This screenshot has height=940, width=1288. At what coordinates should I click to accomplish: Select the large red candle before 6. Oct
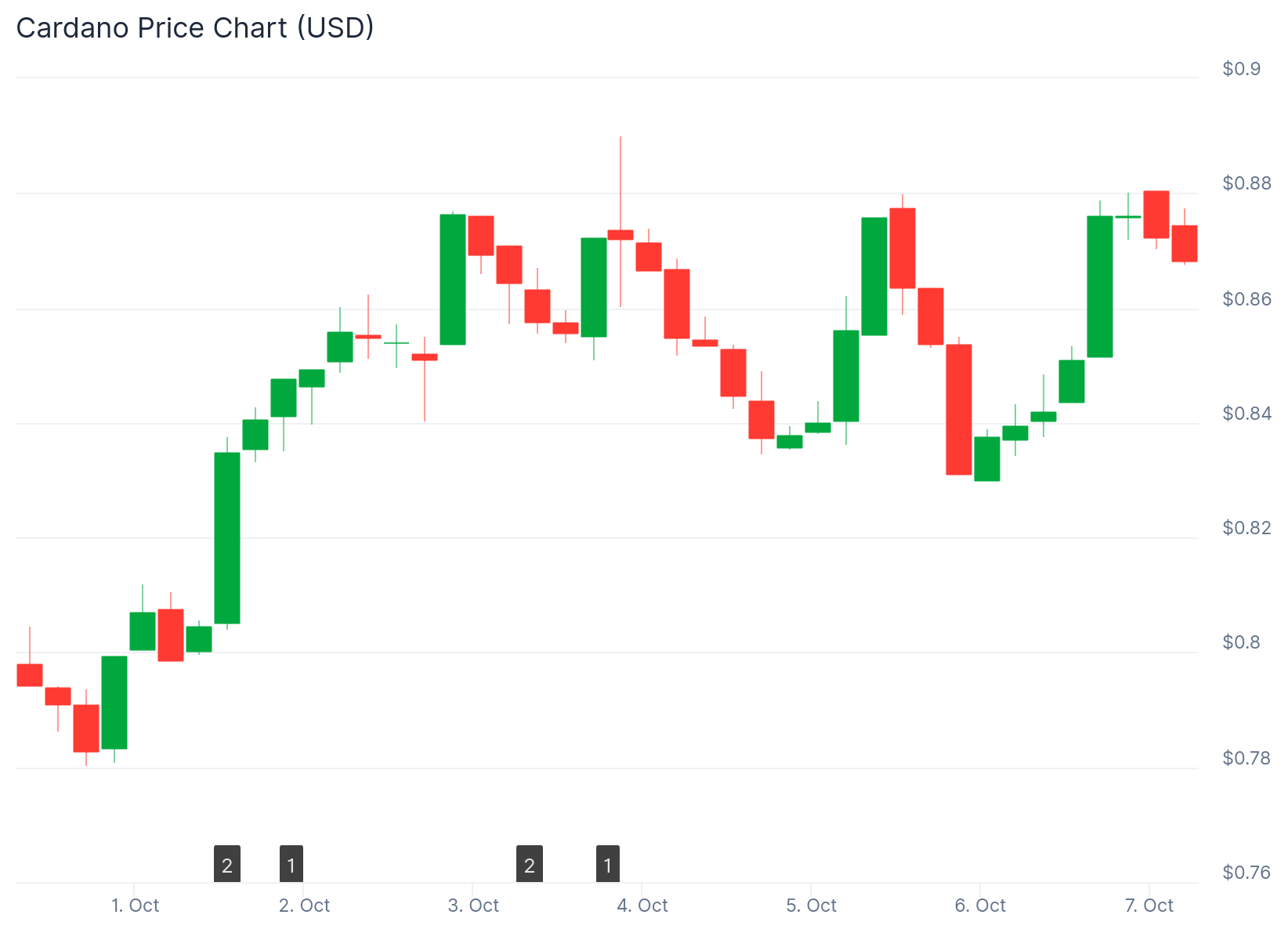(959, 410)
